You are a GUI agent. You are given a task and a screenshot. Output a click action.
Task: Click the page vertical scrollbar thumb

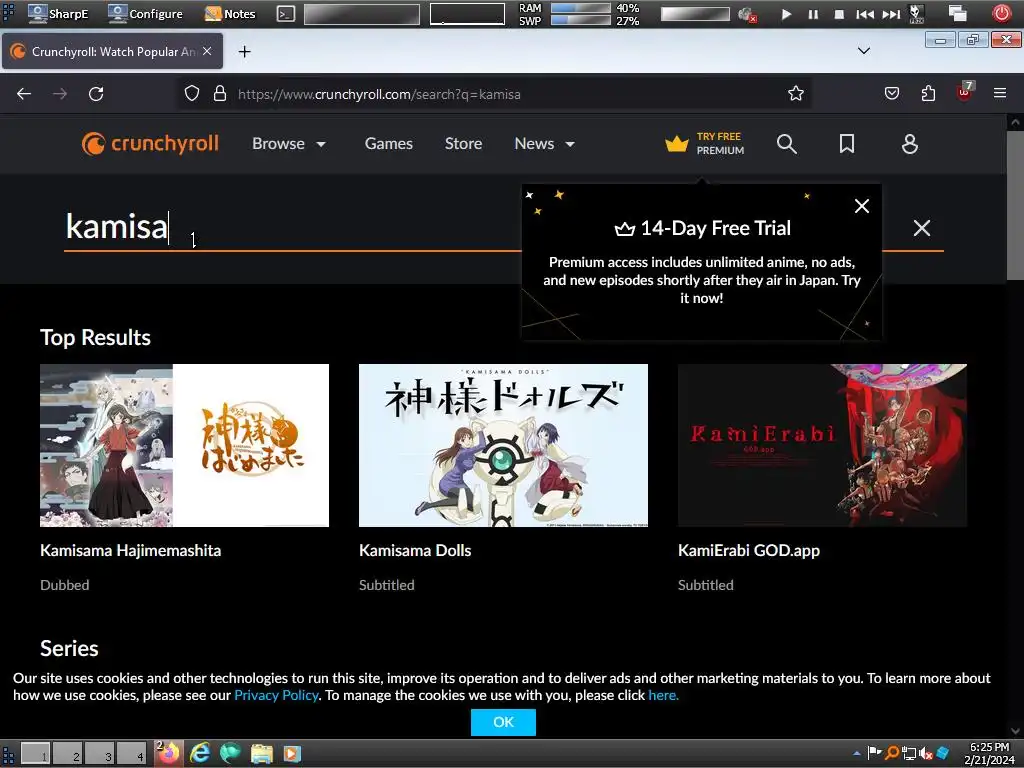tap(1015, 205)
